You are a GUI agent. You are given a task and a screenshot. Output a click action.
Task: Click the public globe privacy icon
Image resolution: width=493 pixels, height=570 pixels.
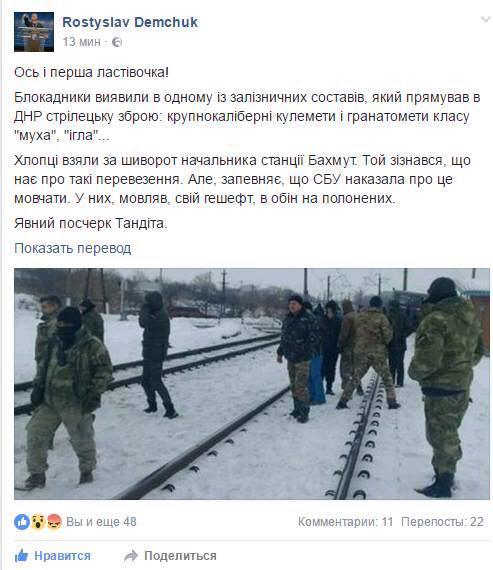pyautogui.click(x=117, y=42)
